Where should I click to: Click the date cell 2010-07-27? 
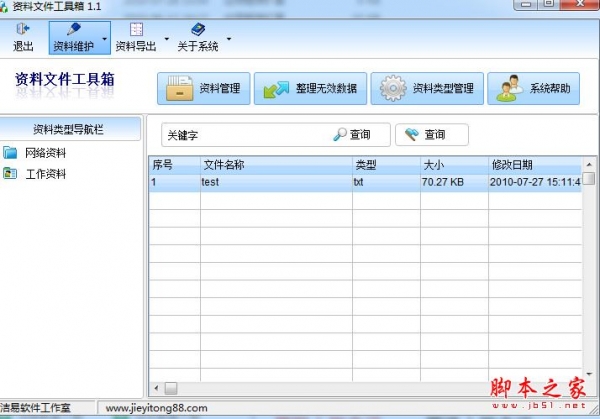point(535,182)
